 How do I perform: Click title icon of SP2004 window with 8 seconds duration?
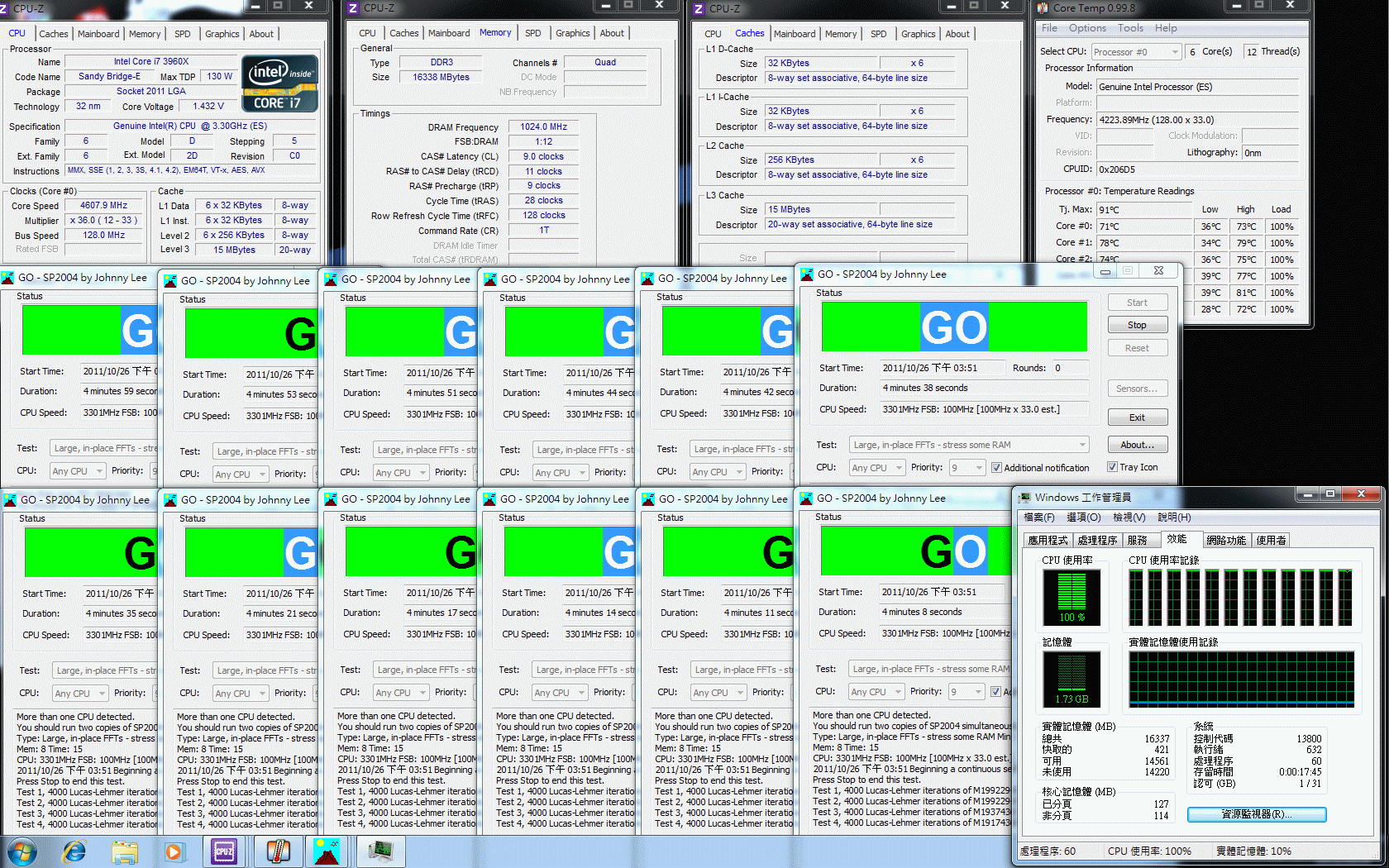click(807, 498)
